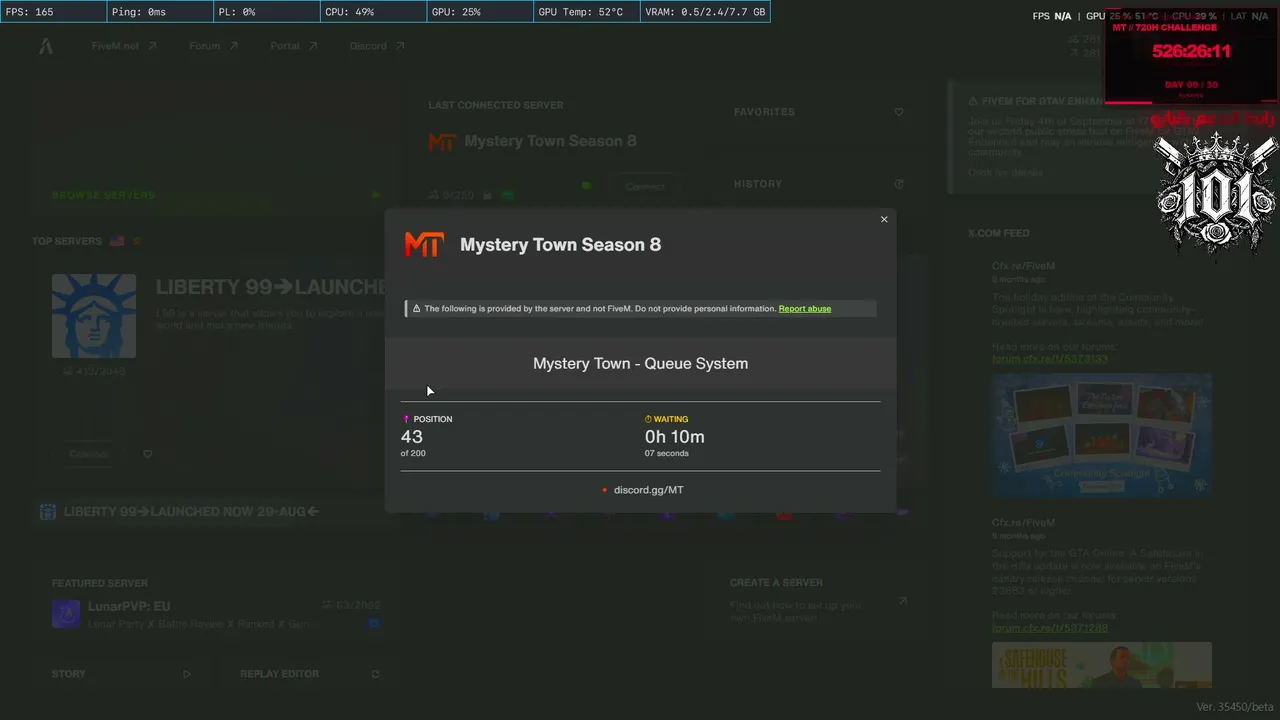Click the clock icon beside HISTORY
The height and width of the screenshot is (720, 1280).
899,184
